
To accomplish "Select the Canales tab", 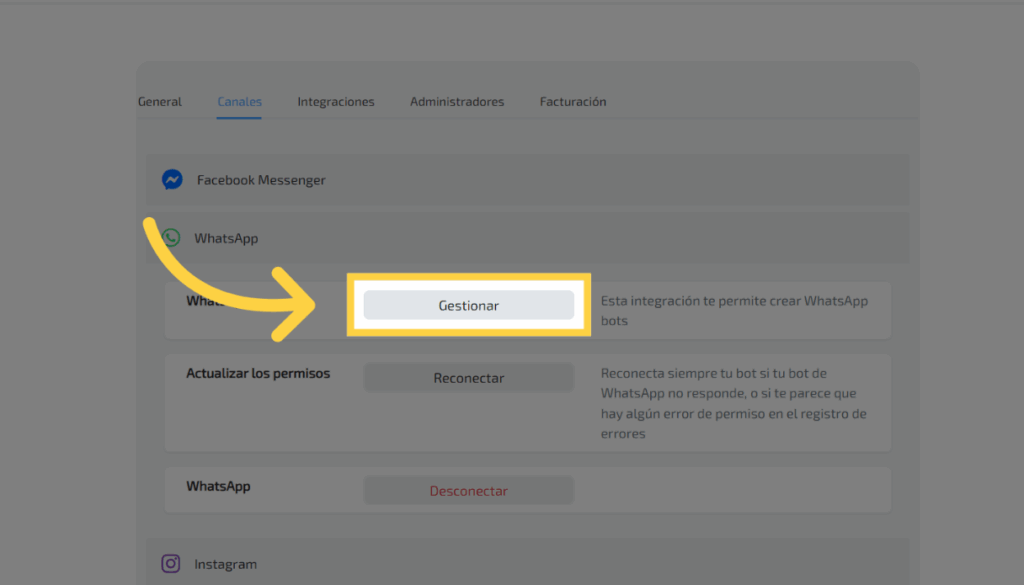I will tap(239, 102).
